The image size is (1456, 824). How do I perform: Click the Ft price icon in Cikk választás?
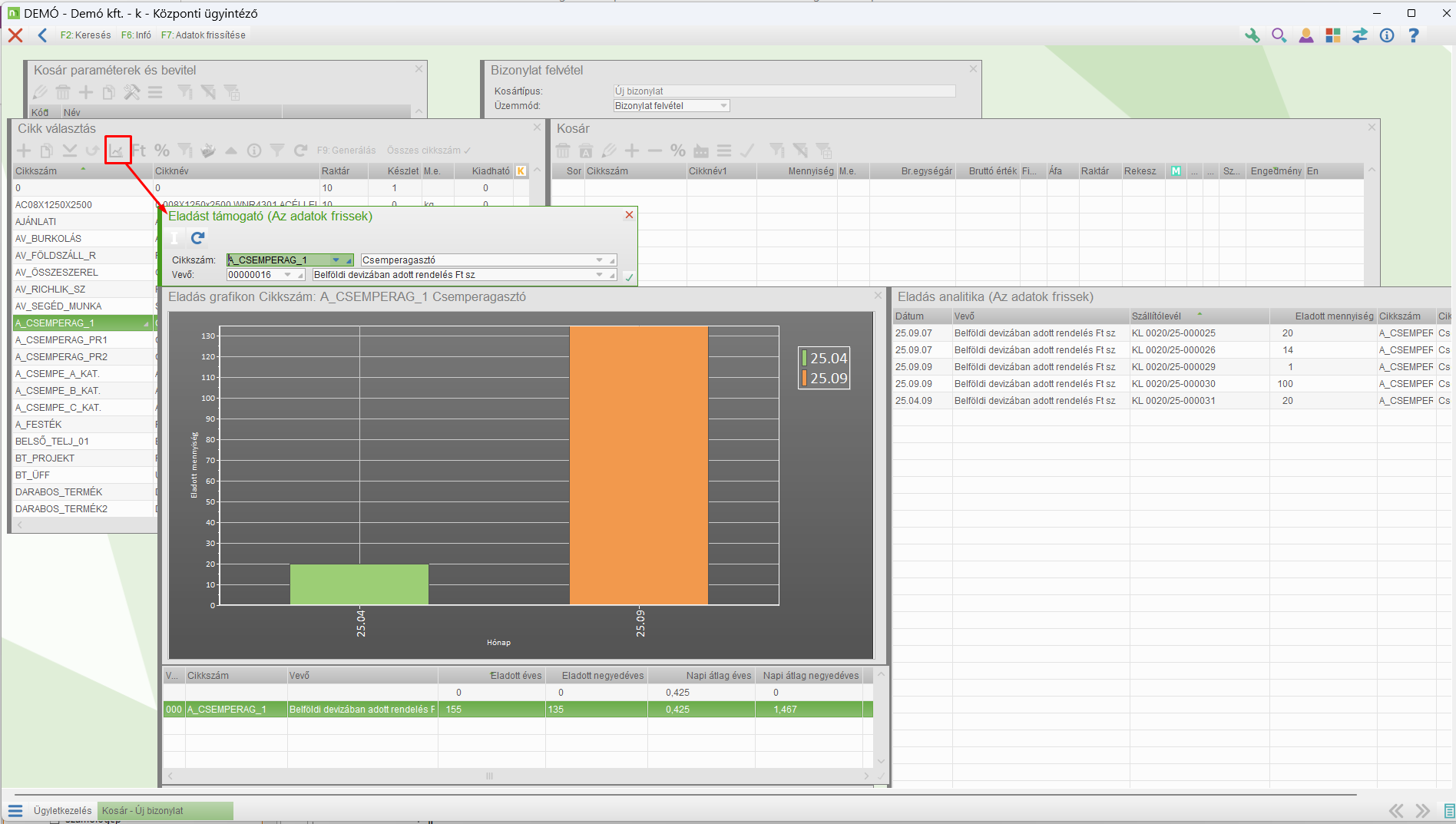(x=139, y=151)
